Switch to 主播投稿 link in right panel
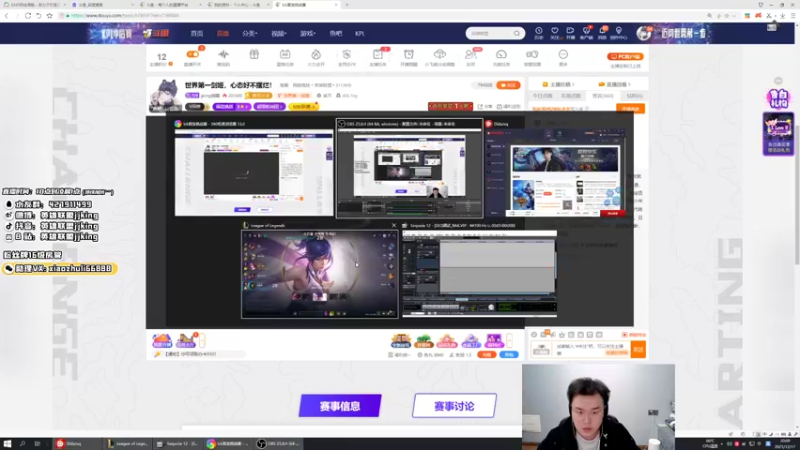Screen dimensions: 800x450 click(558, 84)
